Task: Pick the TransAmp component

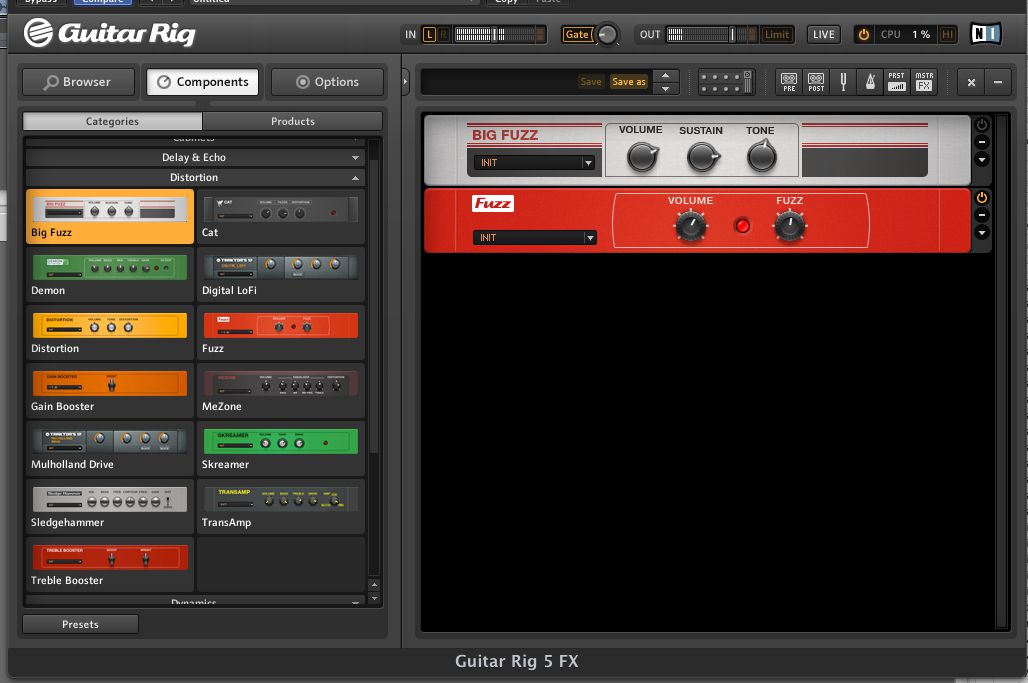Action: 281,507
